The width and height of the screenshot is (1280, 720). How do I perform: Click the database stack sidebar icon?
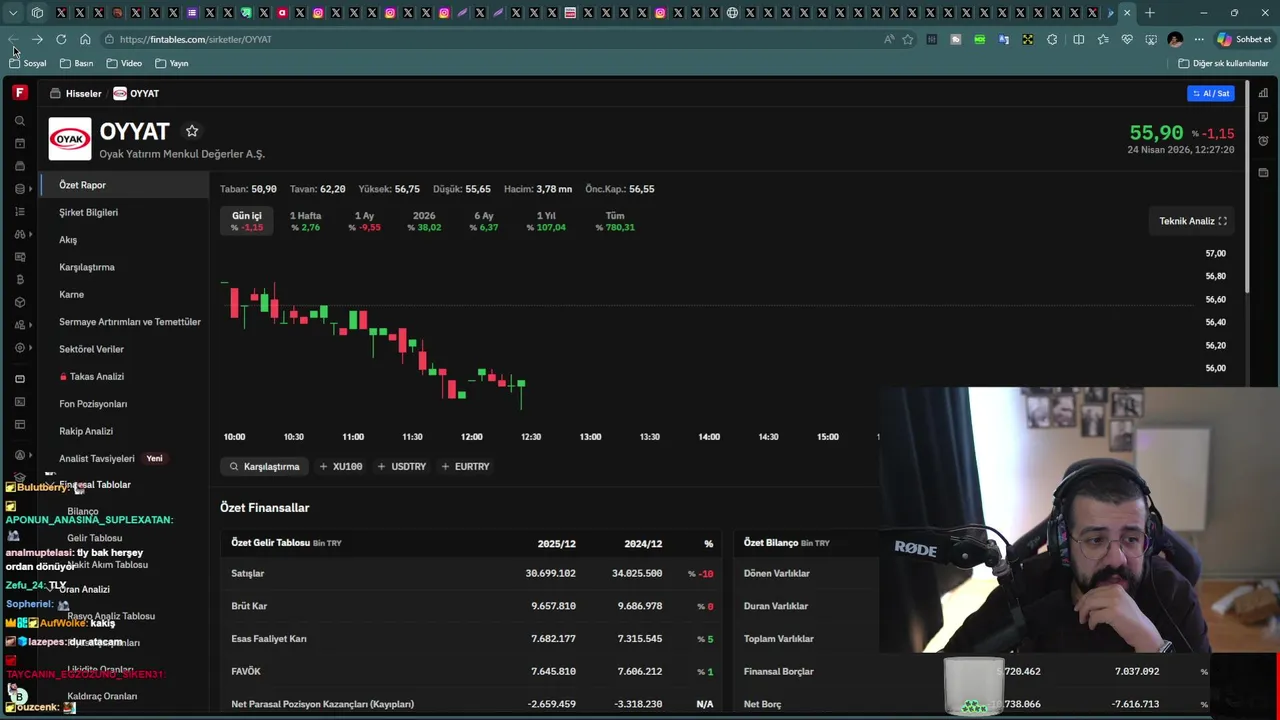[20, 189]
